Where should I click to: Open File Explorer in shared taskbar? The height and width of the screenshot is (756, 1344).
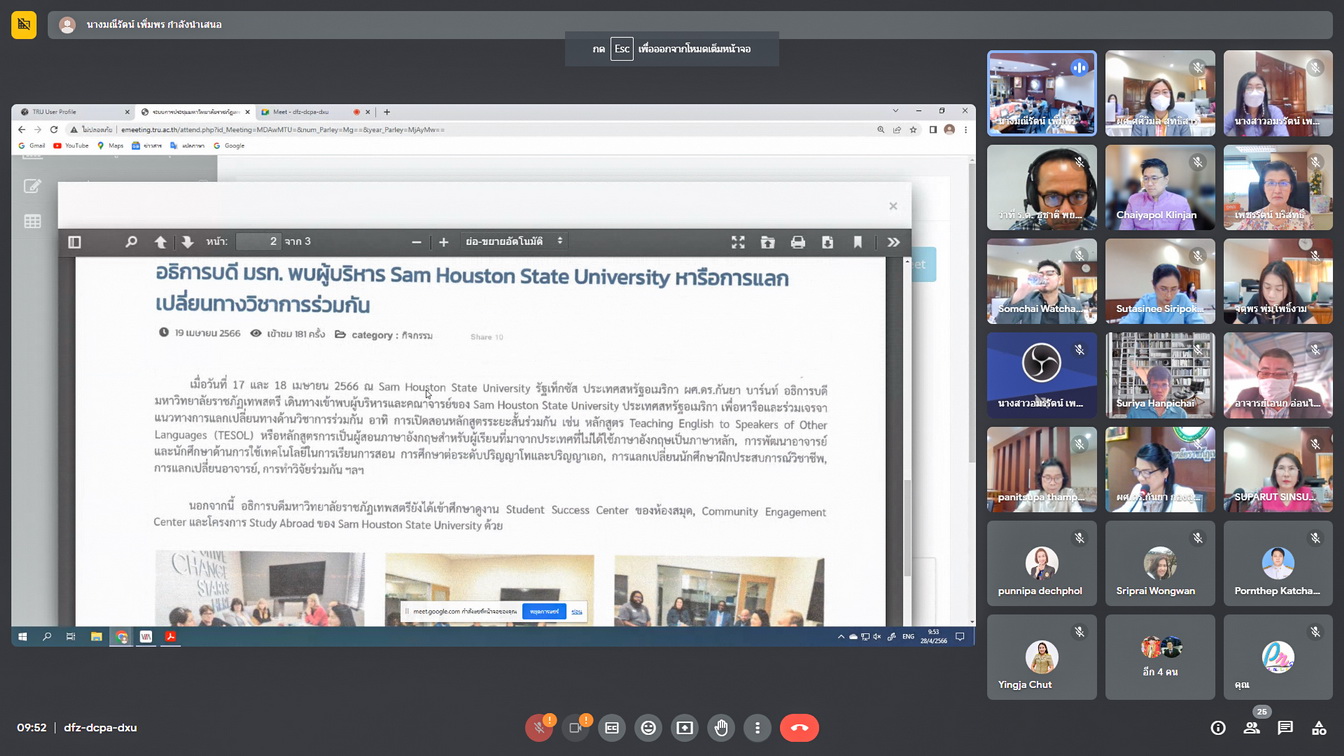coord(96,636)
